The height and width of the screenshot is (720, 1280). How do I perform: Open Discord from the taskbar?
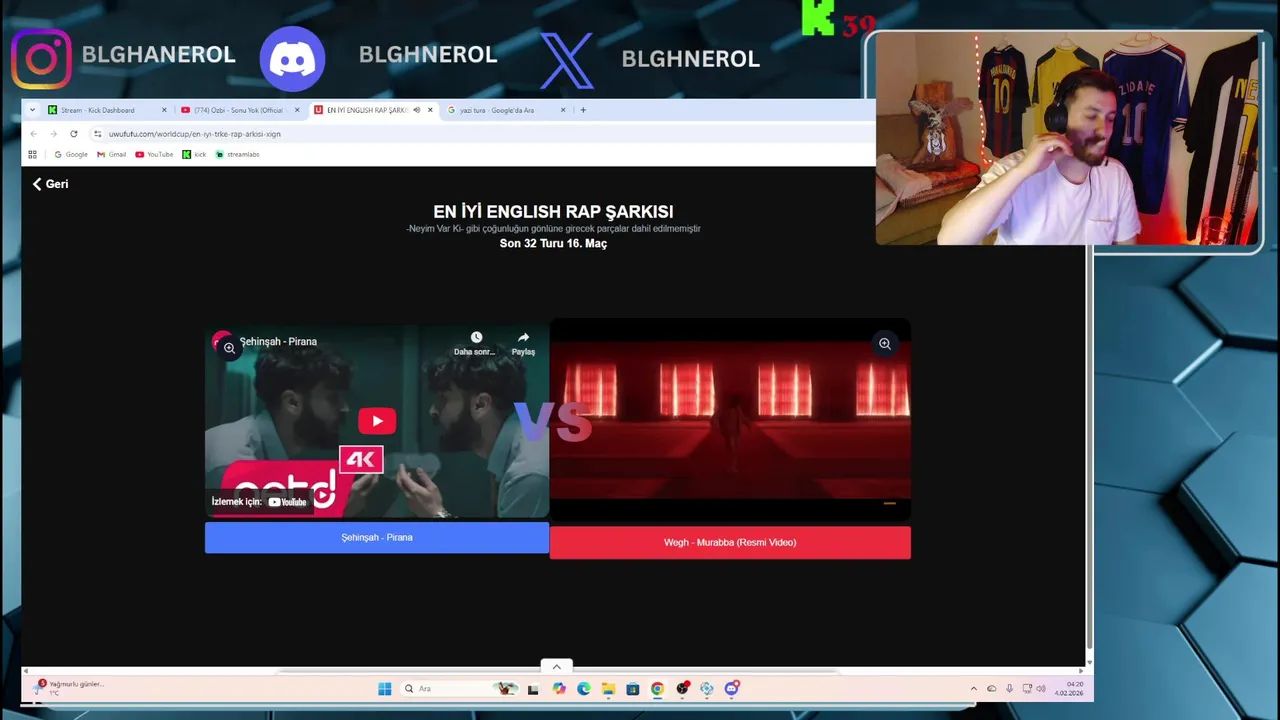731,689
